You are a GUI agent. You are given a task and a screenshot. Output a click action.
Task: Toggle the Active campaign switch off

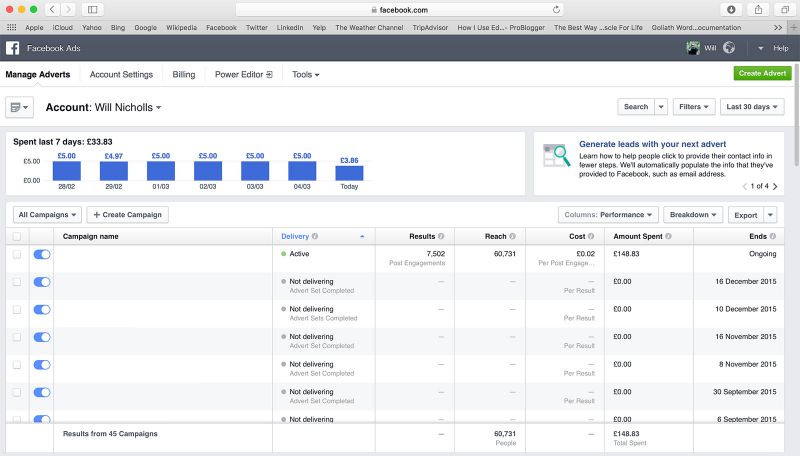pyautogui.click(x=42, y=254)
